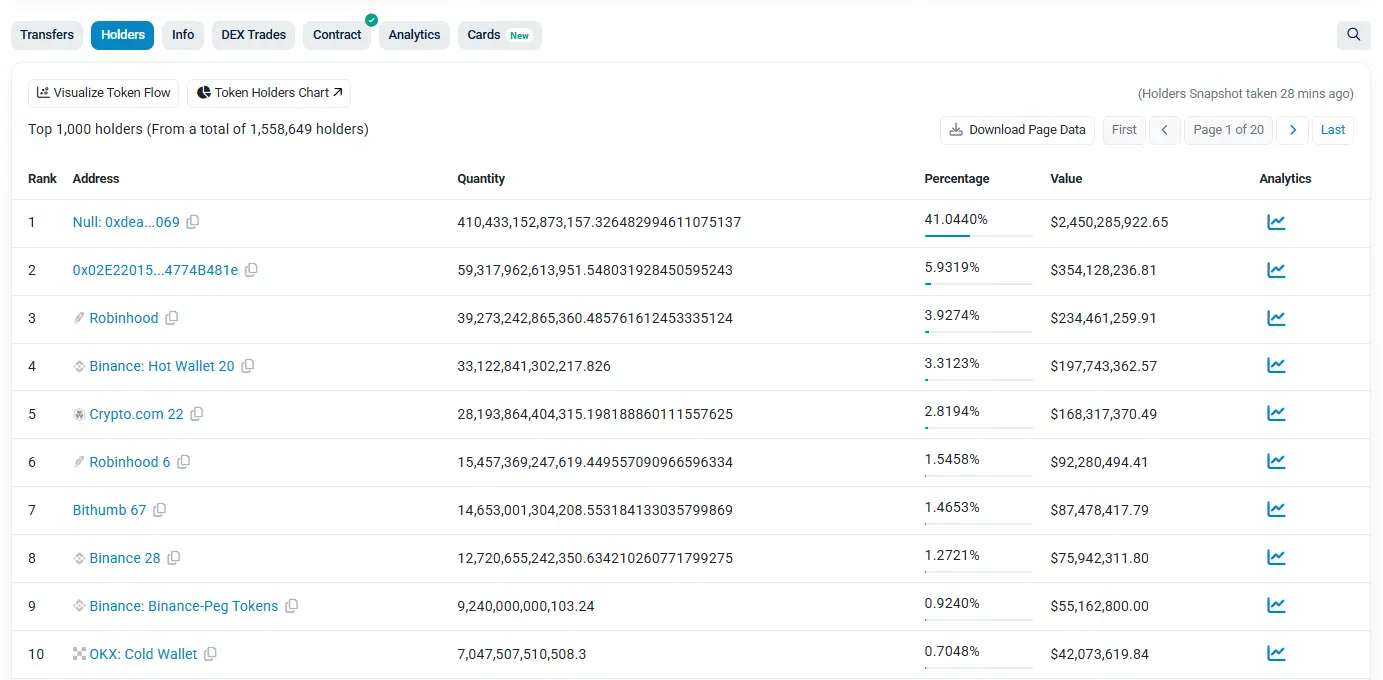Viewport: 1383px width, 680px height.
Task: Open token search via magnifier icon
Action: click(1353, 34)
